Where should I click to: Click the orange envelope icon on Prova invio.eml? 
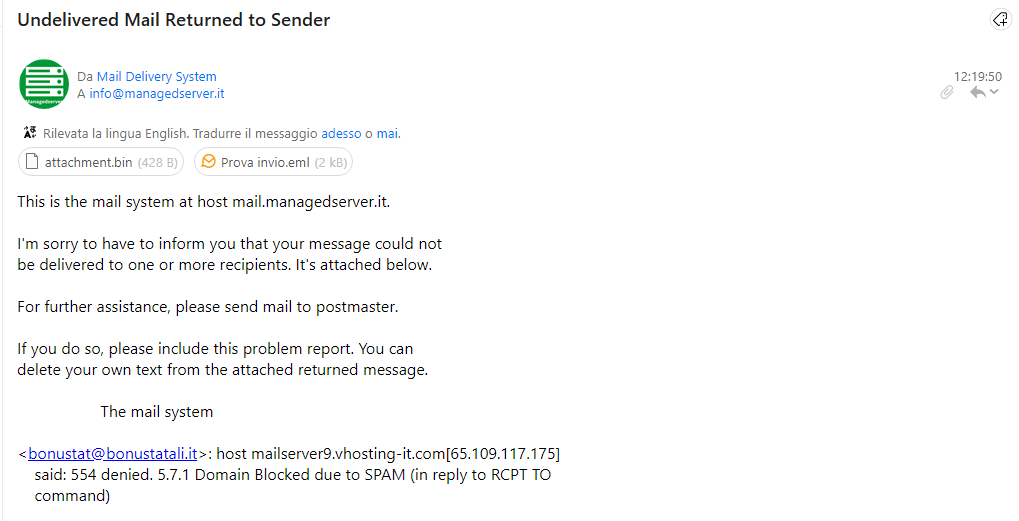[x=208, y=161]
